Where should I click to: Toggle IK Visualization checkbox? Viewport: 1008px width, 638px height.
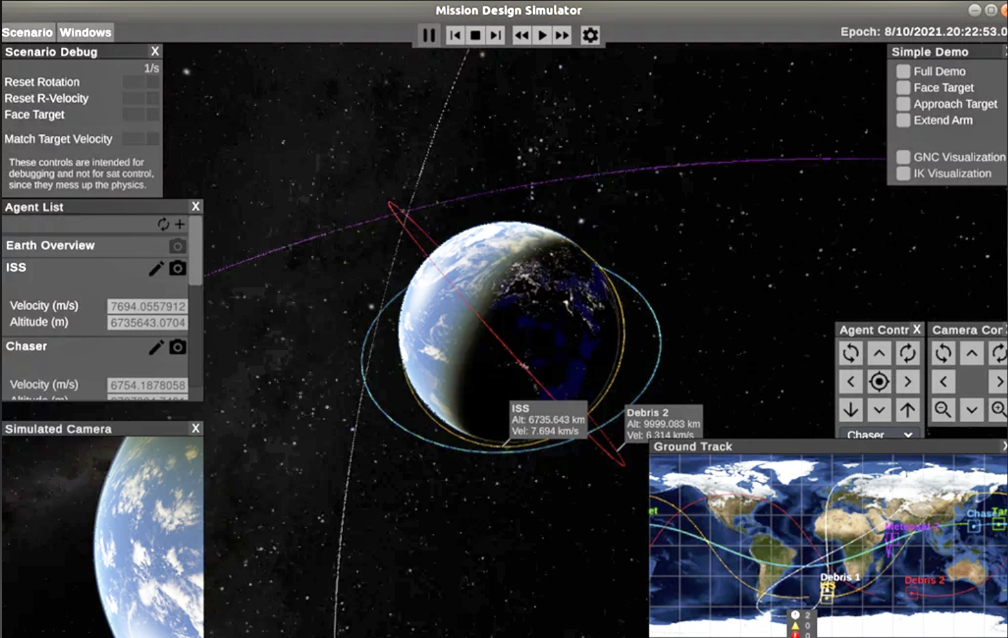[x=903, y=173]
